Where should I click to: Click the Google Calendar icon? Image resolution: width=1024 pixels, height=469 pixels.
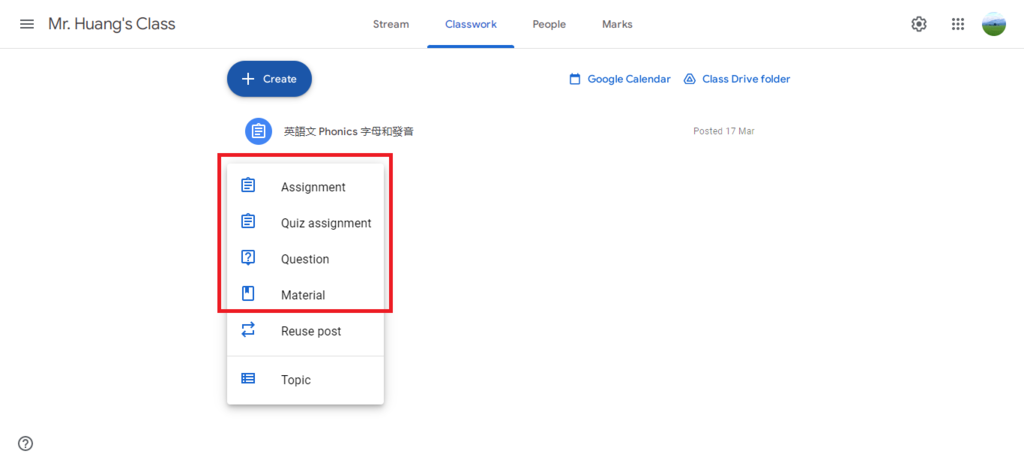(x=575, y=79)
